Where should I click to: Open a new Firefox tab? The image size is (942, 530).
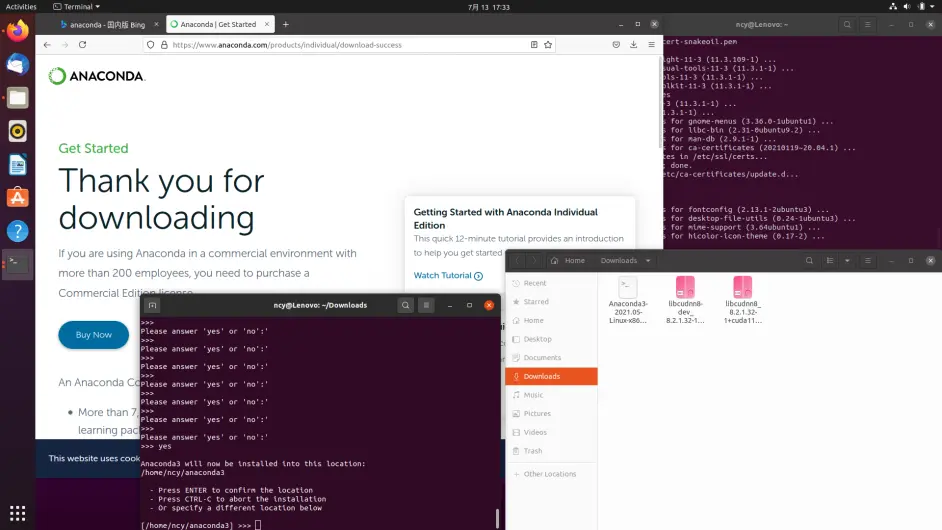285,25
